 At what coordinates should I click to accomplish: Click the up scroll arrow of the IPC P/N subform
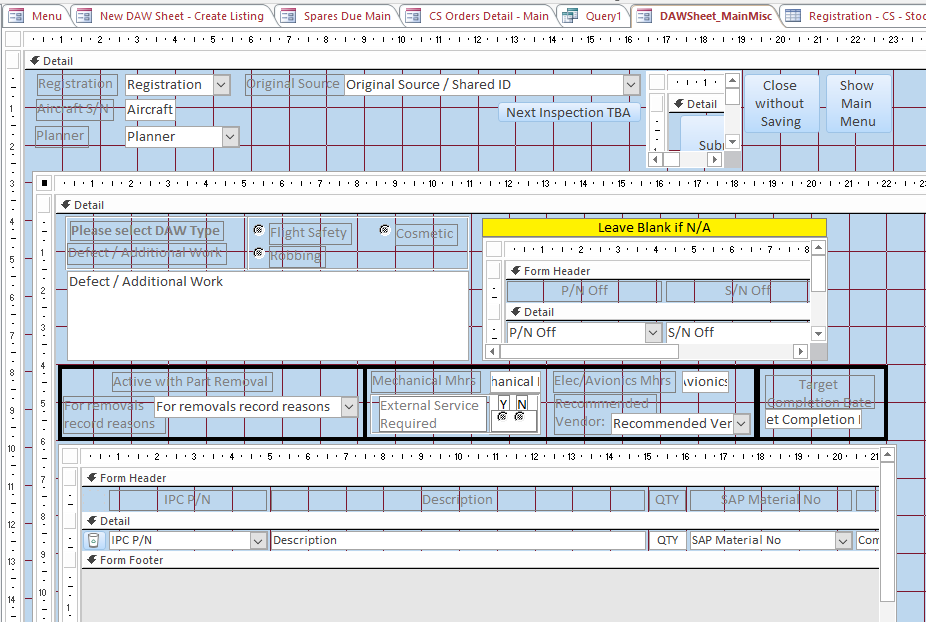[887, 454]
